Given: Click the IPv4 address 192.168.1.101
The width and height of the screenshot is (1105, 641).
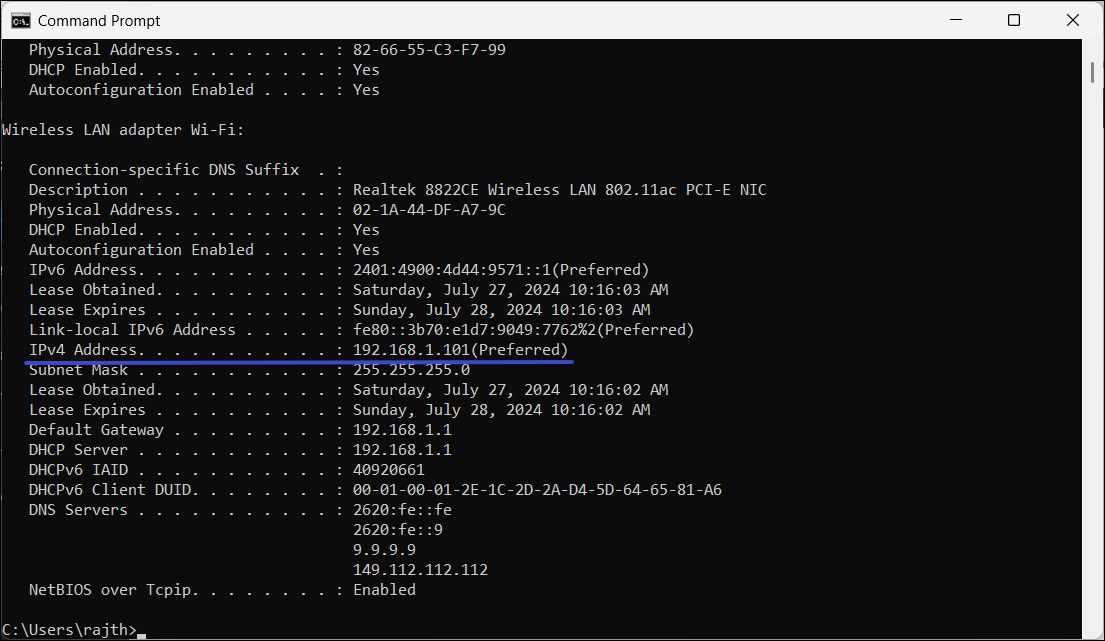Looking at the screenshot, I should point(410,350).
